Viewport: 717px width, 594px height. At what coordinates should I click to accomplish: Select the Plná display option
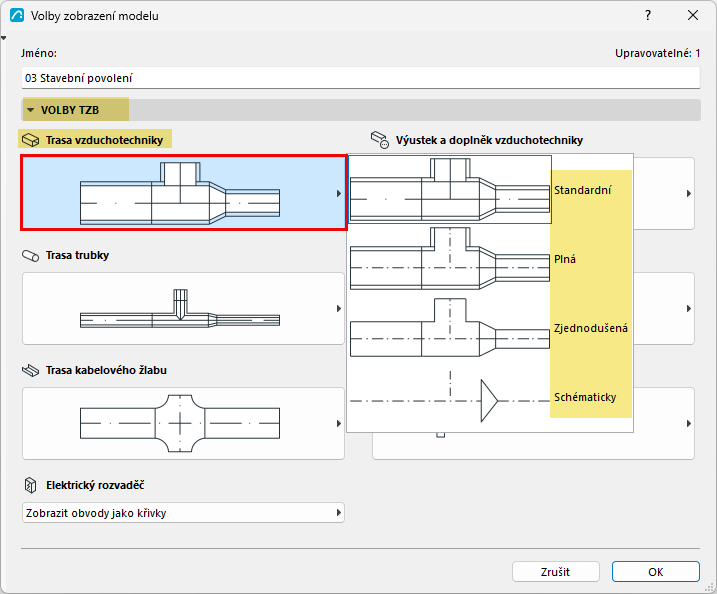pos(490,259)
